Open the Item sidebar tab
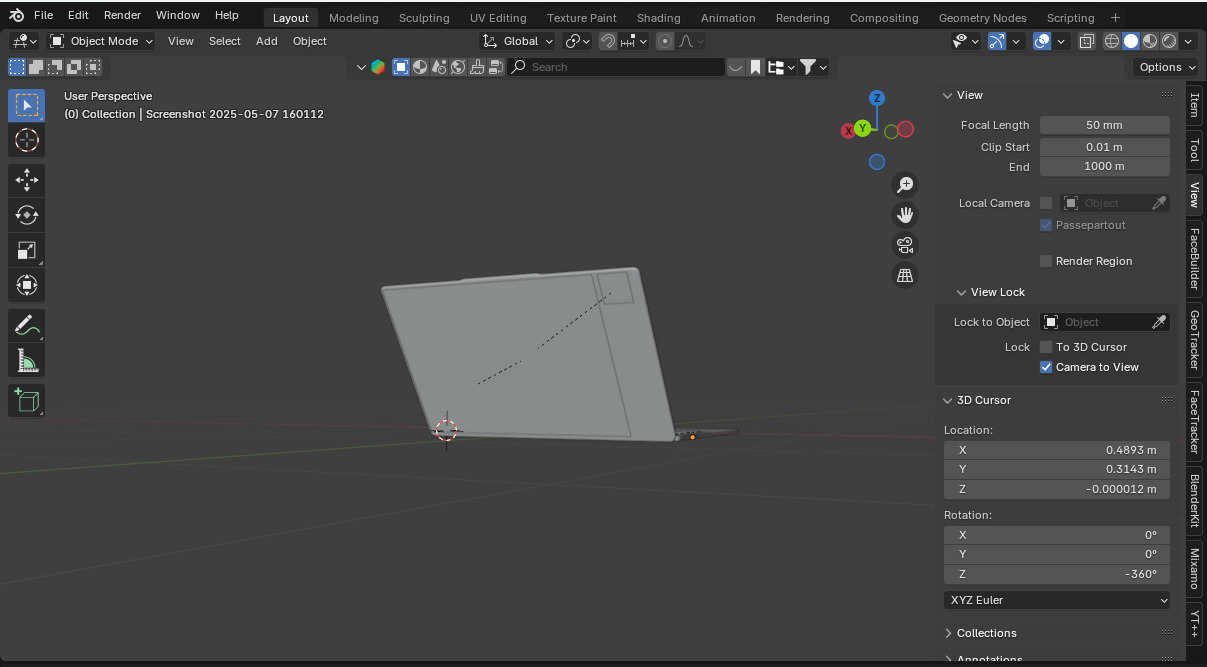1207x667 pixels. click(1194, 105)
